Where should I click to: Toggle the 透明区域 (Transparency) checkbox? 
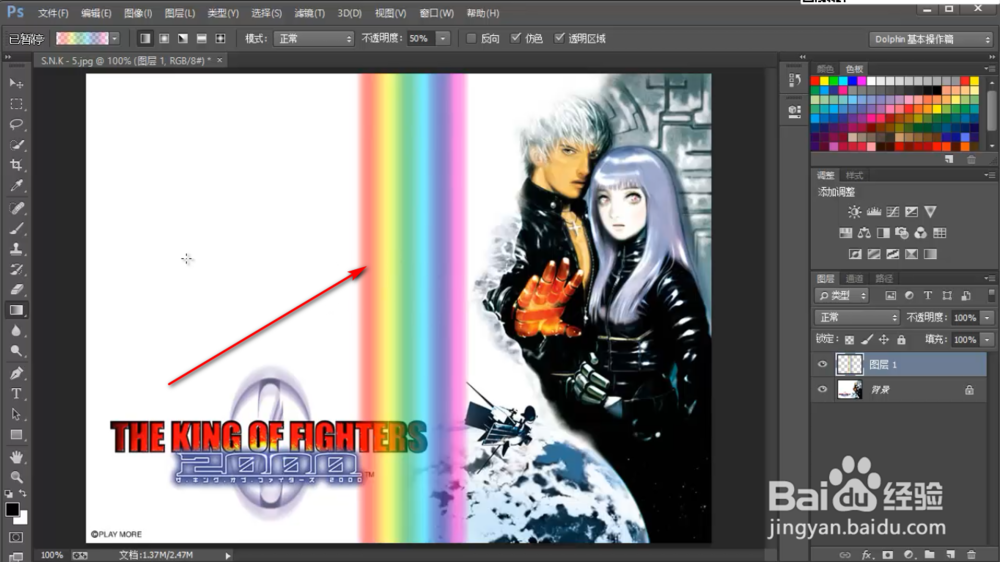tap(559, 38)
